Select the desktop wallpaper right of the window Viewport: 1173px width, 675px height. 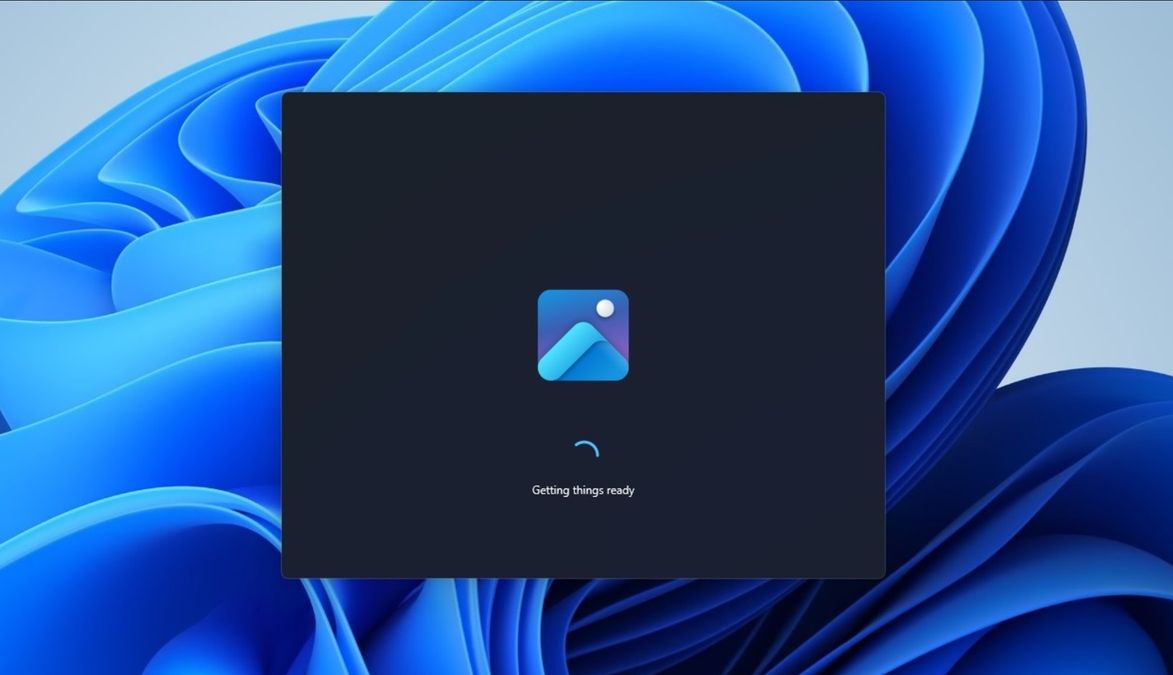coord(1029,337)
